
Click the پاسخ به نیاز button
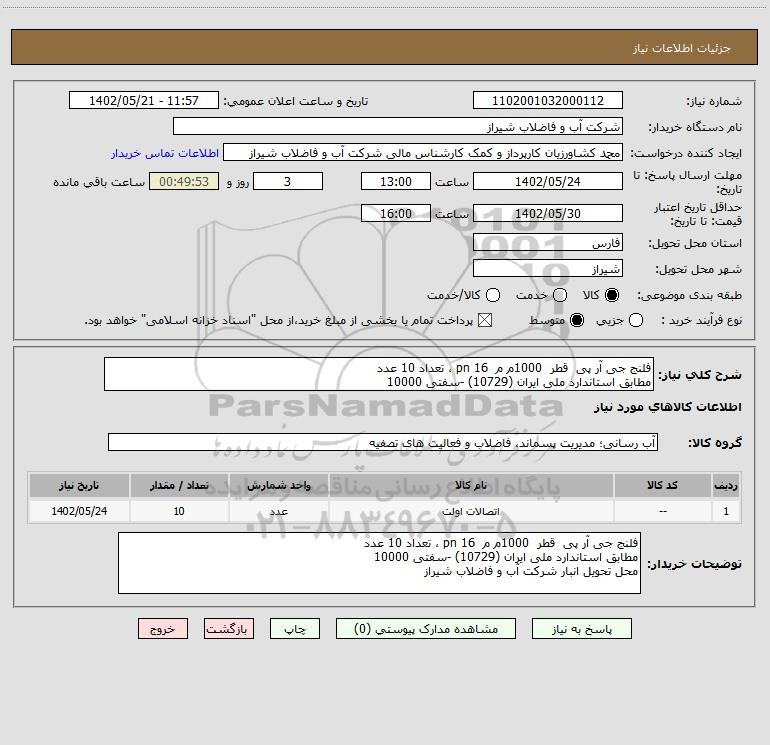pos(581,629)
